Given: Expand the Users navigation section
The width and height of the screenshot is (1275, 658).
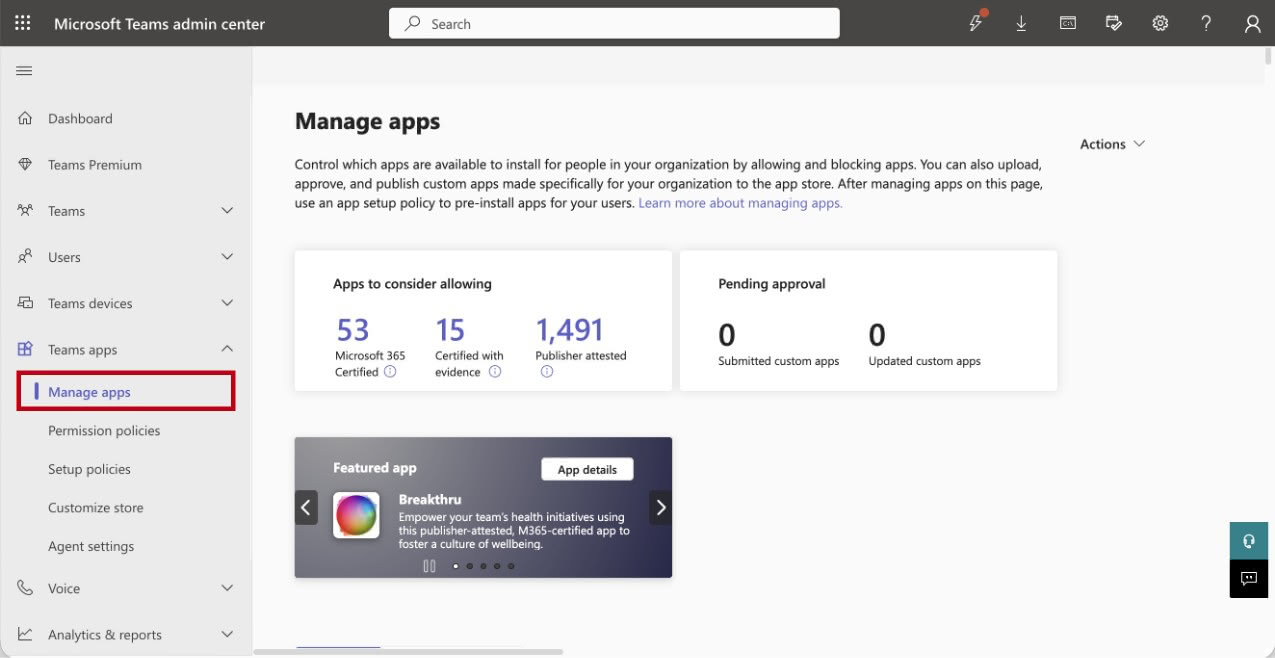Looking at the screenshot, I should coord(226,257).
